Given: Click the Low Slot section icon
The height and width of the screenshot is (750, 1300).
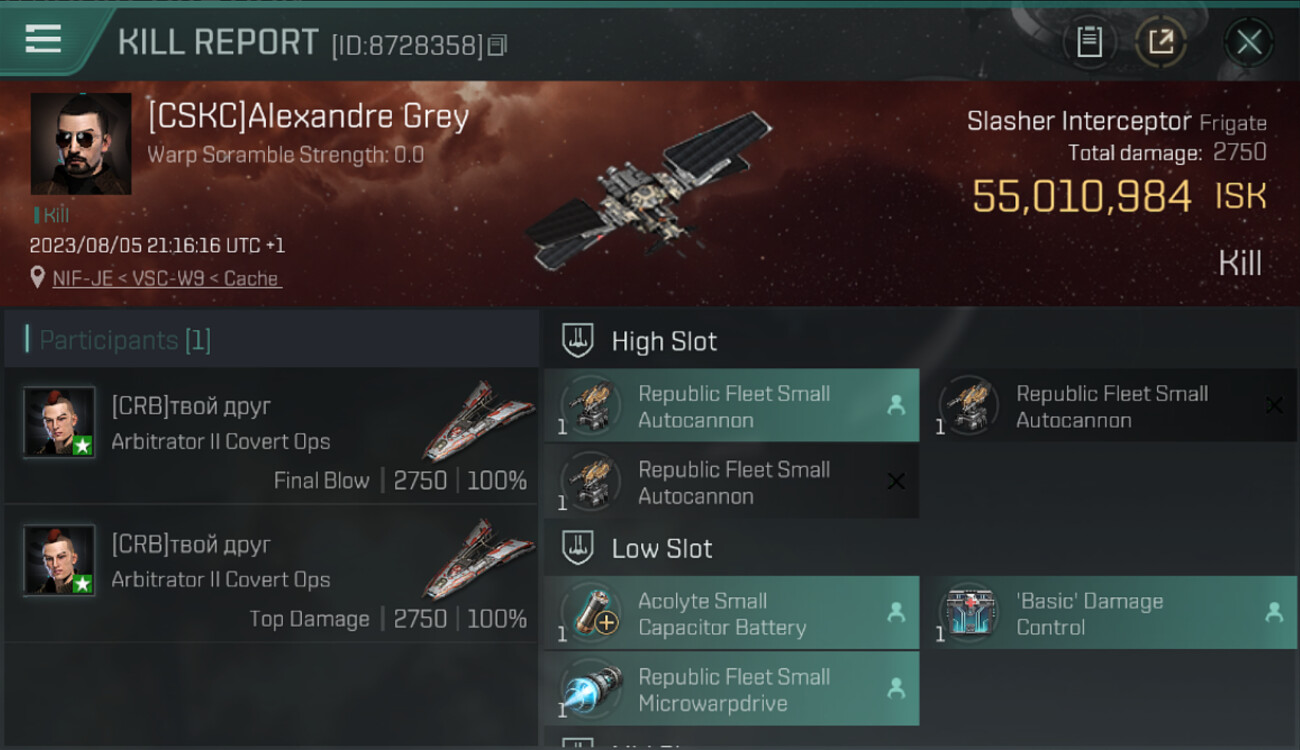Looking at the screenshot, I should 578,548.
